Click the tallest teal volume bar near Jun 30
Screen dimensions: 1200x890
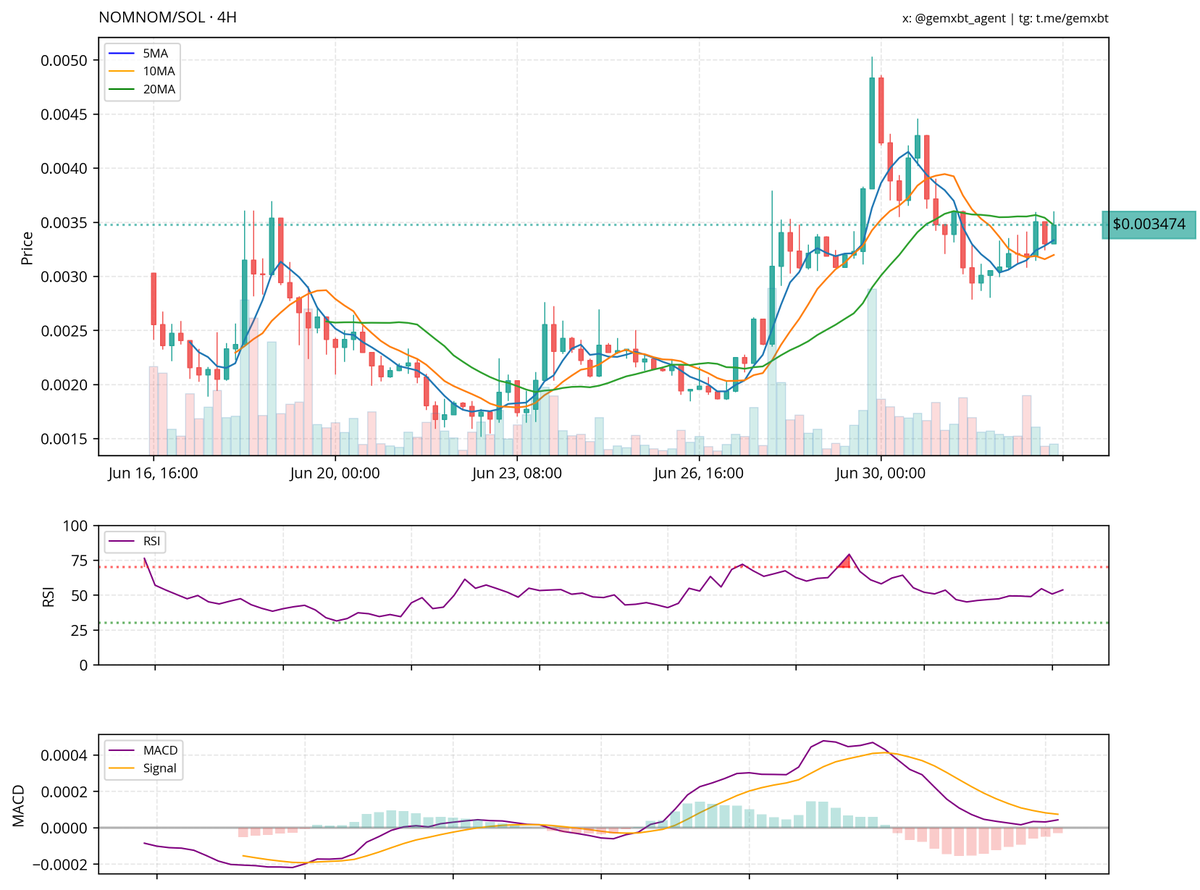pyautogui.click(x=872, y=372)
